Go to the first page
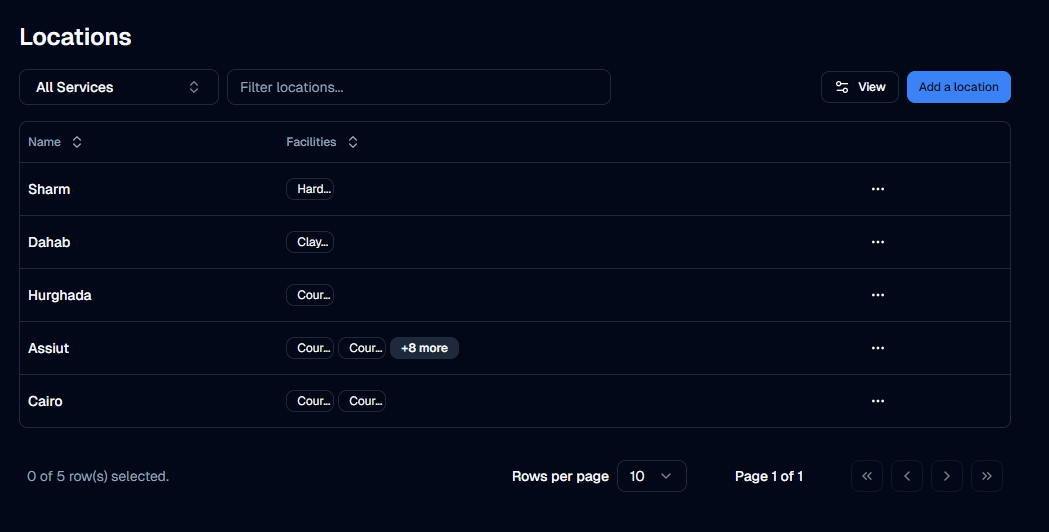 click(867, 476)
